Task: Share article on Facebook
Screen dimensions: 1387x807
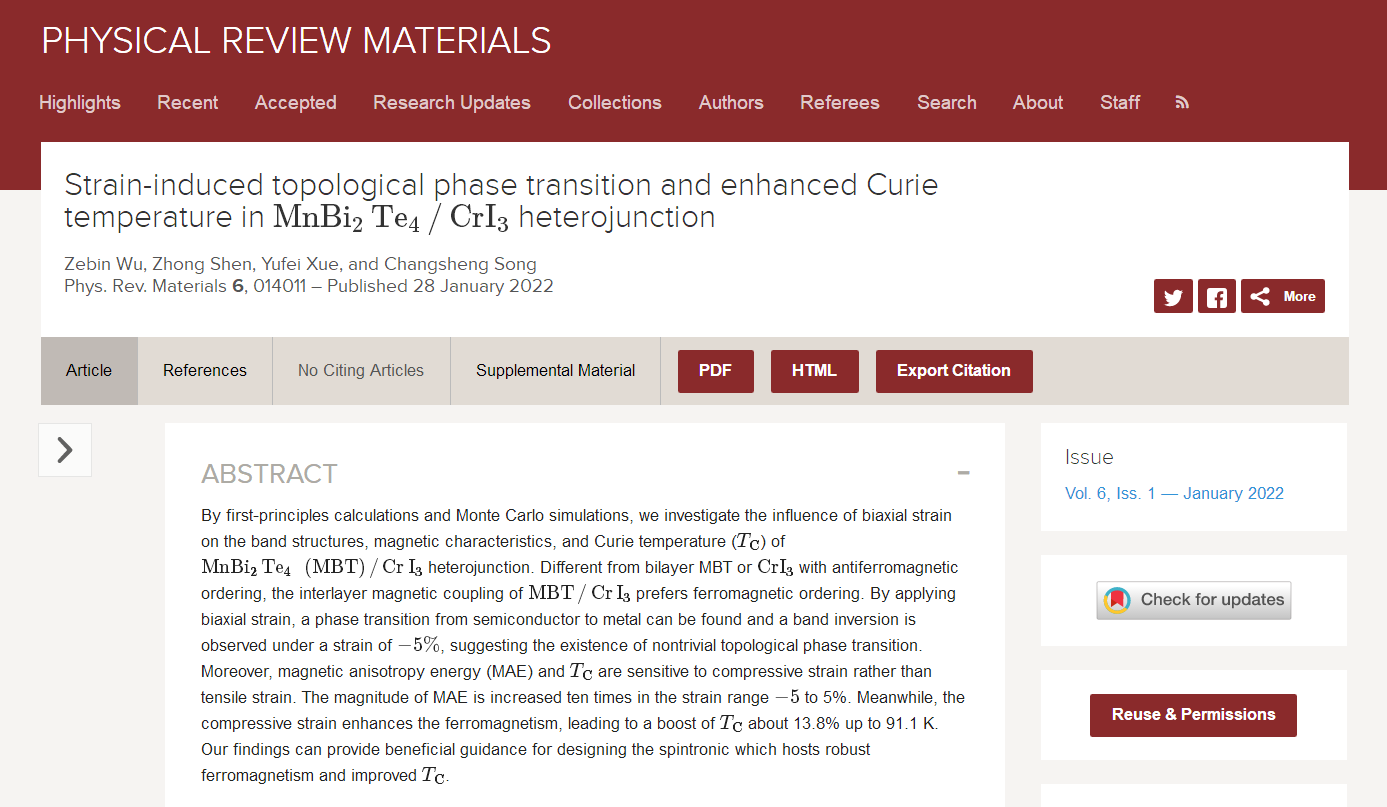Action: [1217, 296]
